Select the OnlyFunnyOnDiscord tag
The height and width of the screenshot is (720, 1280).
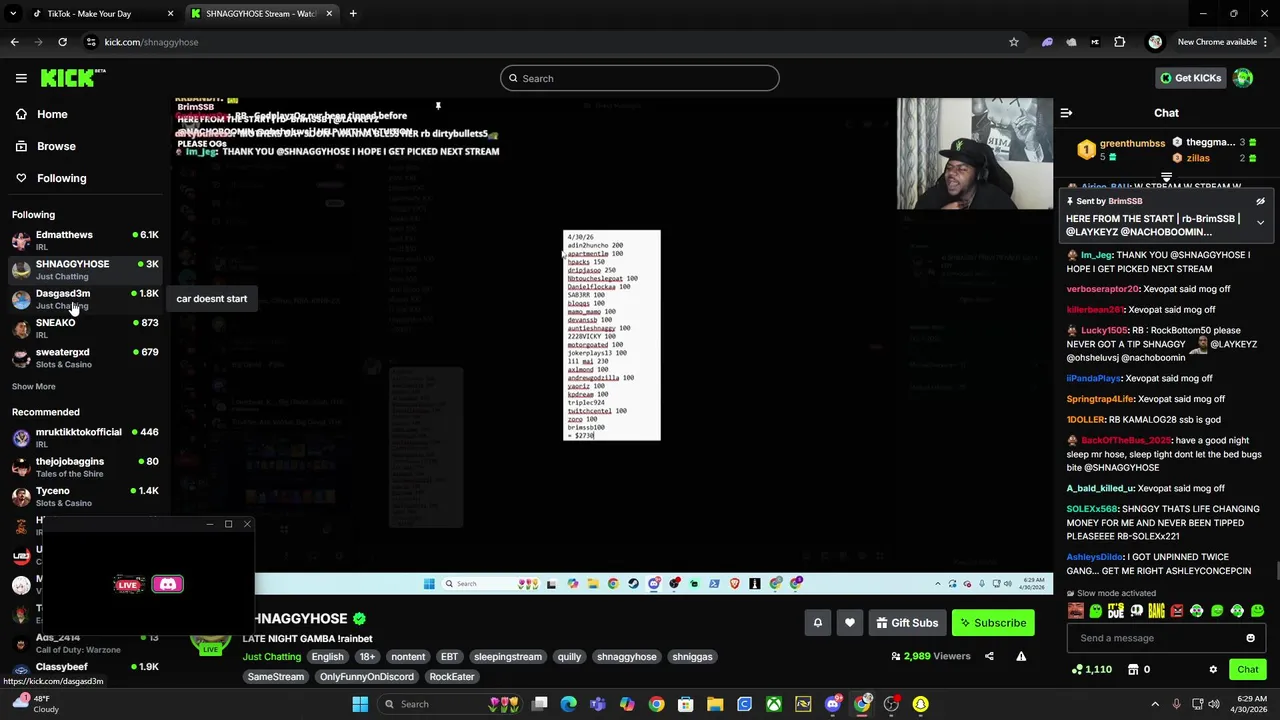tap(367, 677)
